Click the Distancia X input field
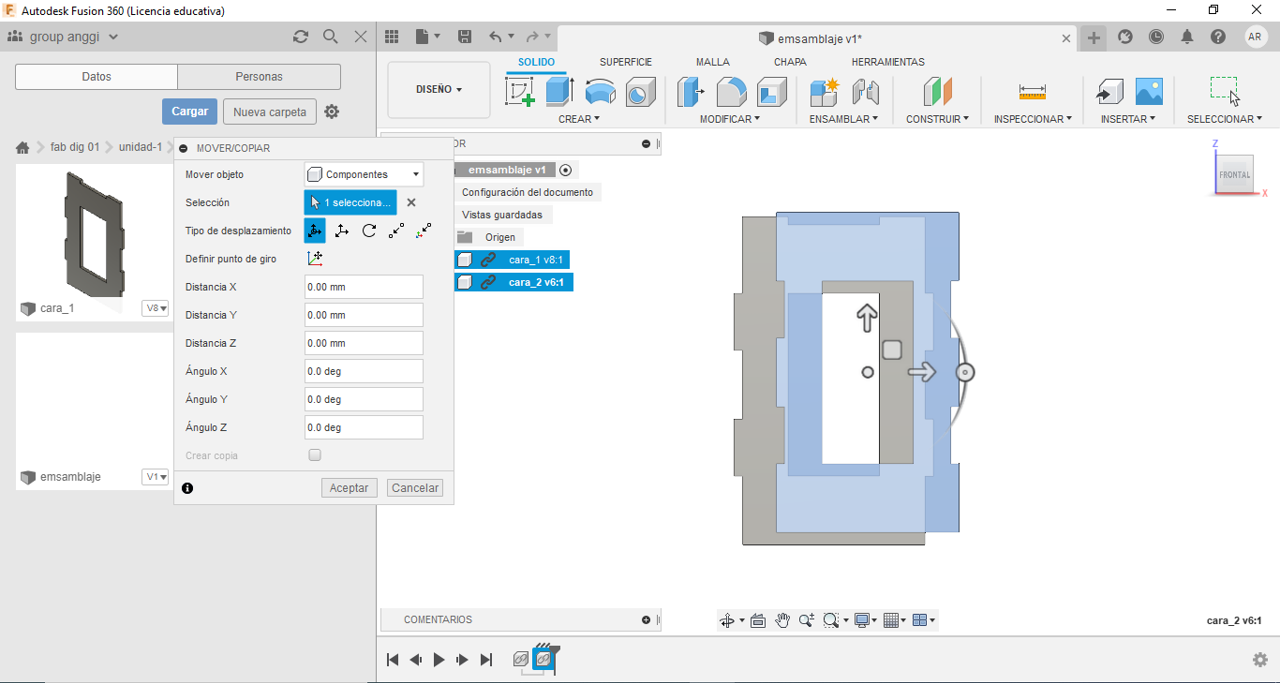Screen dimensions: 1280x683 [364, 287]
